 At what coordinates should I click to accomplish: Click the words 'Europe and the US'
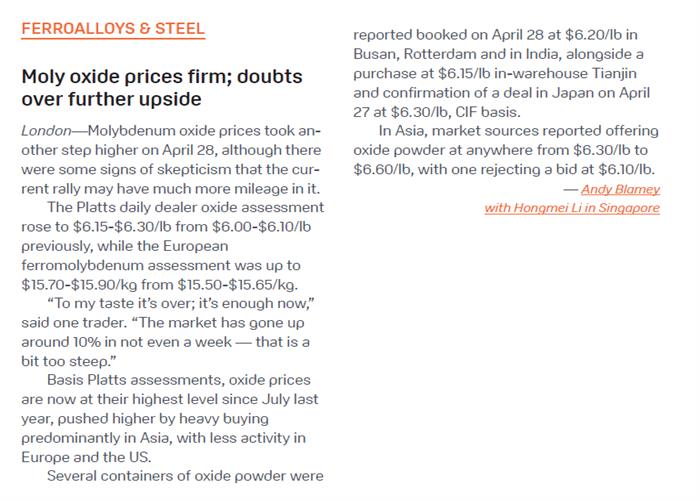85,457
